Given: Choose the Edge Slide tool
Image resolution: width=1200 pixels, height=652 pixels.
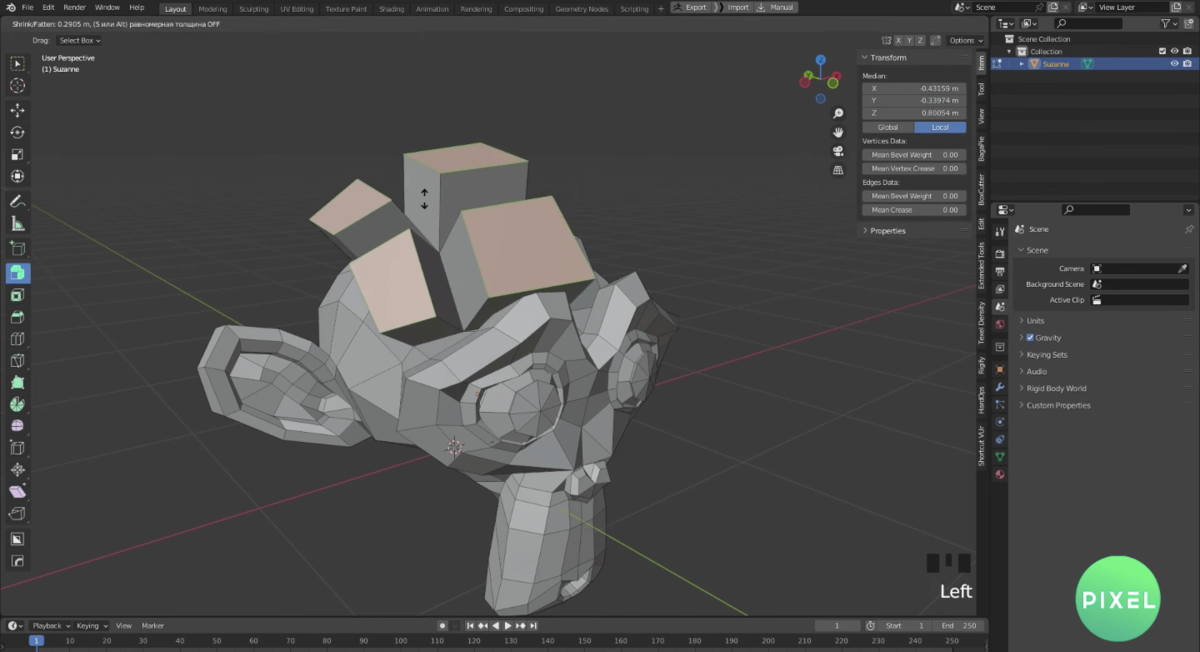Looking at the screenshot, I should (x=17, y=448).
